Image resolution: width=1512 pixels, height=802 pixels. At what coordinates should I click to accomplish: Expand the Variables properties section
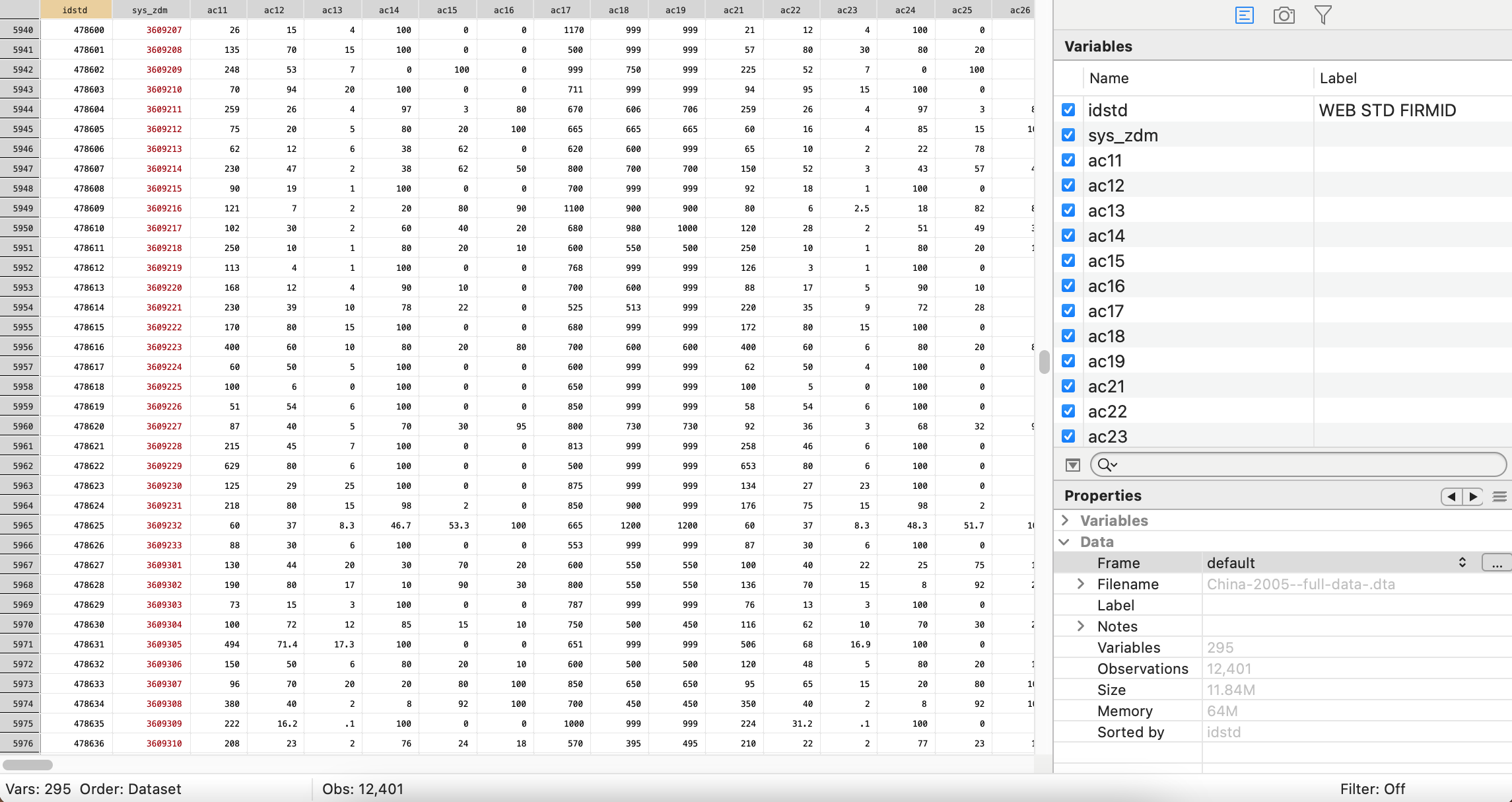pyautogui.click(x=1065, y=521)
